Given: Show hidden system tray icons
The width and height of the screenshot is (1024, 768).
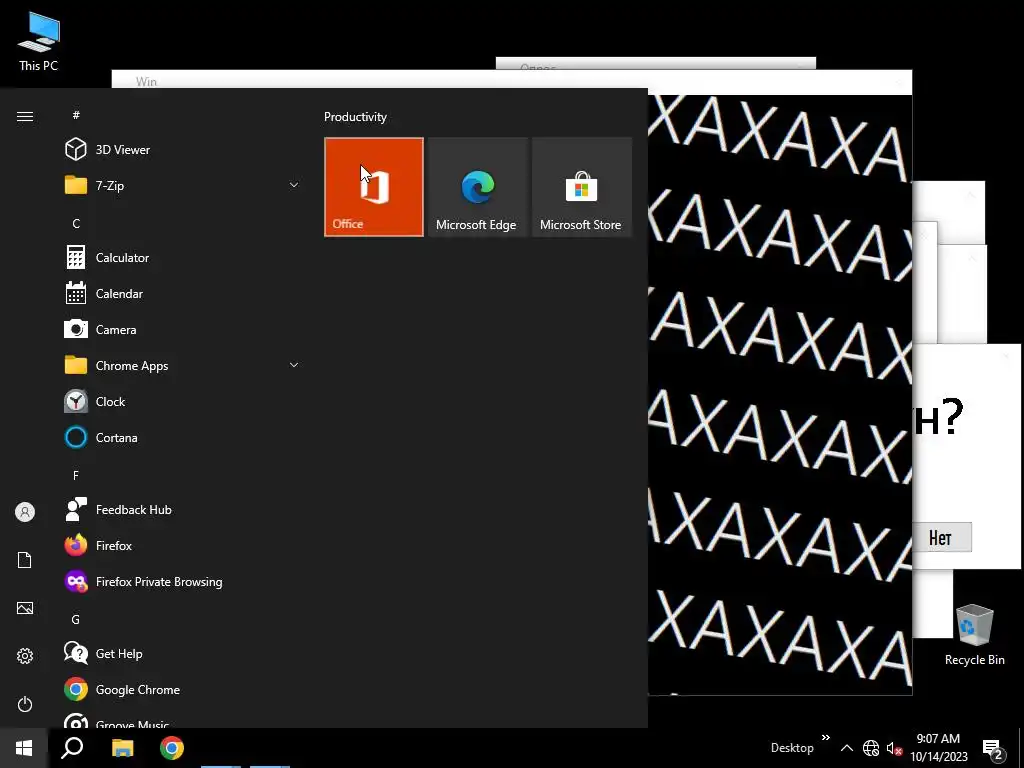Looking at the screenshot, I should coord(846,748).
